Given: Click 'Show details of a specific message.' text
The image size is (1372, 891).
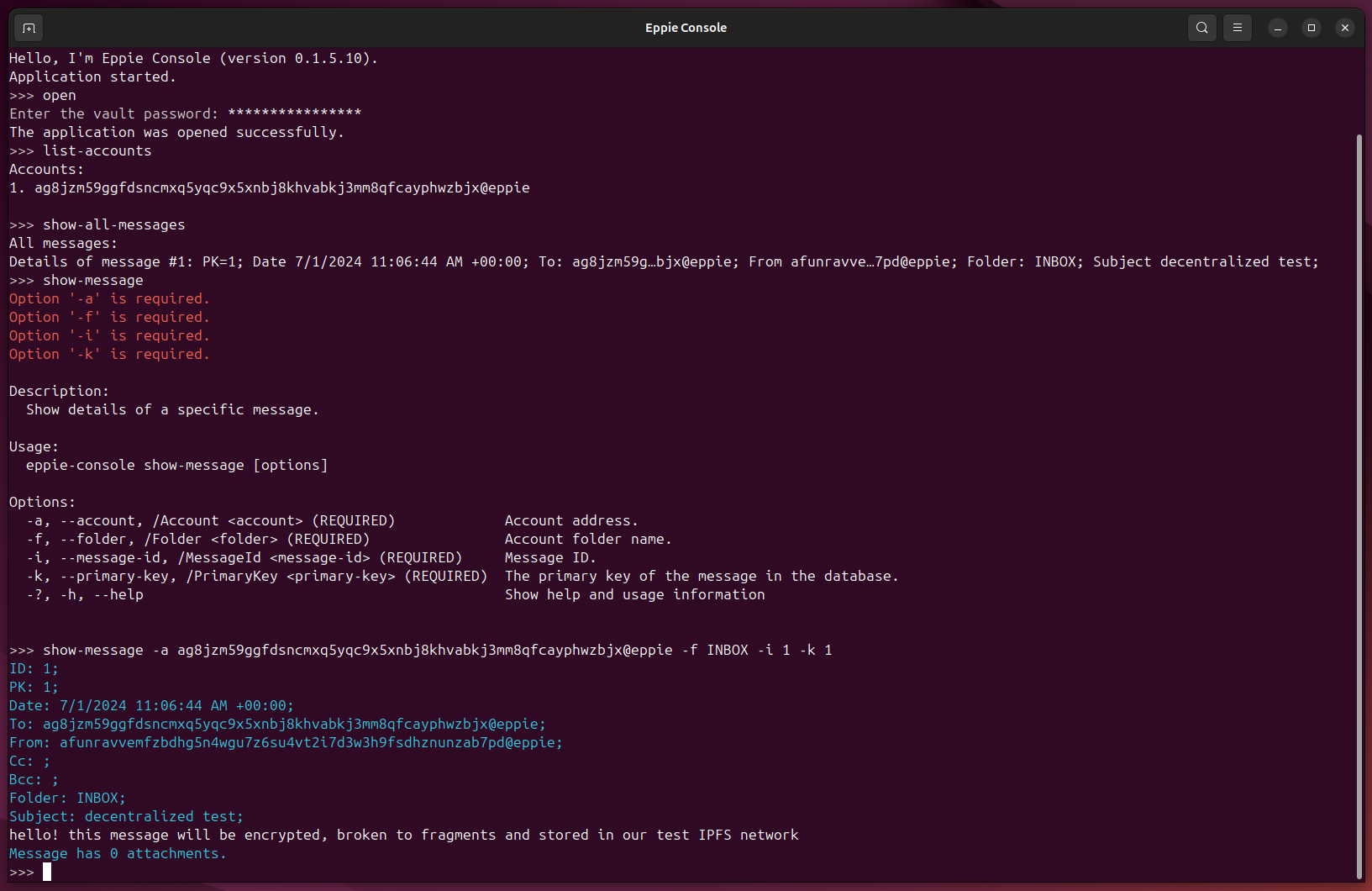Looking at the screenshot, I should coord(172,409).
